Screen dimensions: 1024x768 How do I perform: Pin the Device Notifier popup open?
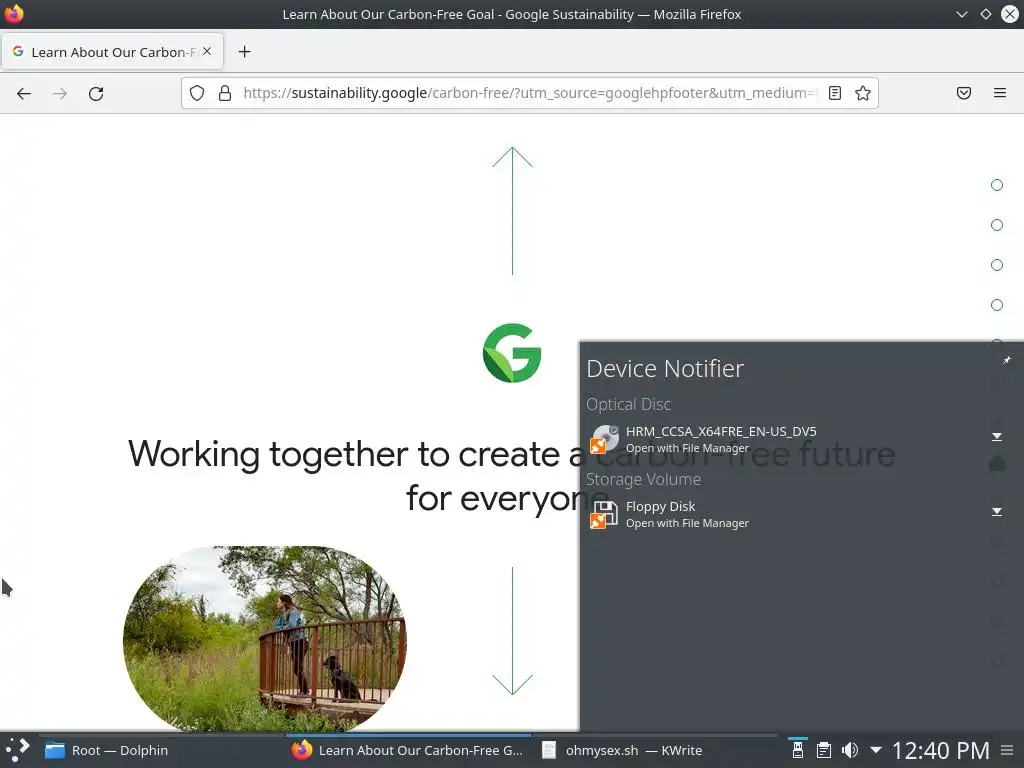point(1006,360)
